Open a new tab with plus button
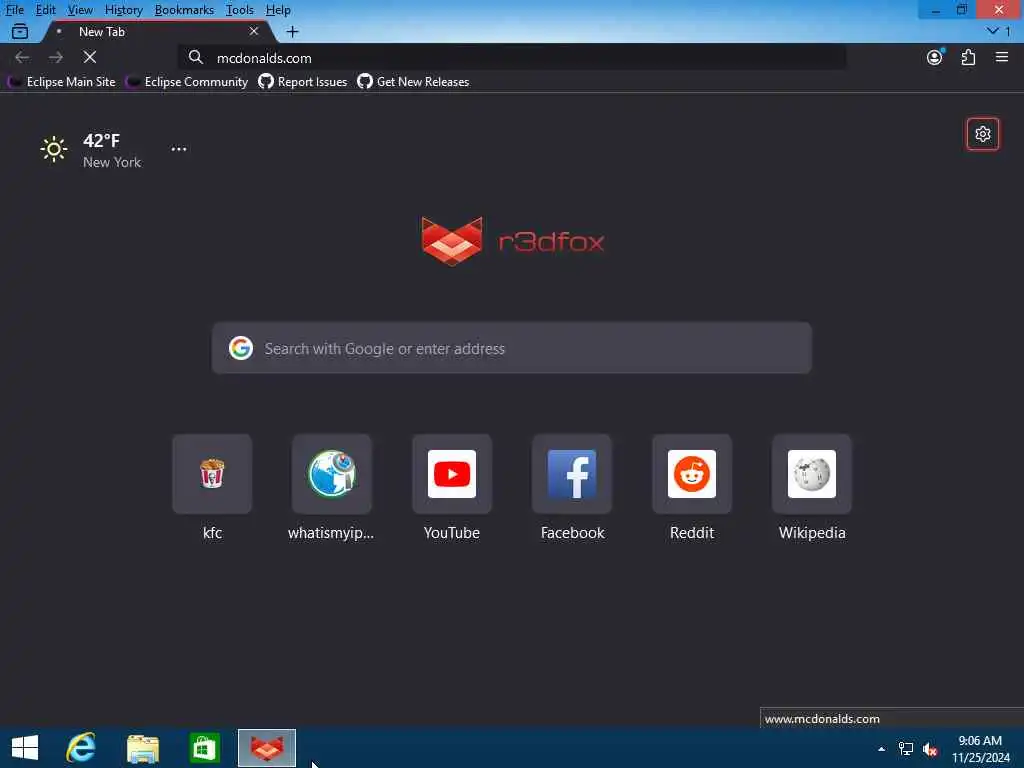 (x=292, y=31)
